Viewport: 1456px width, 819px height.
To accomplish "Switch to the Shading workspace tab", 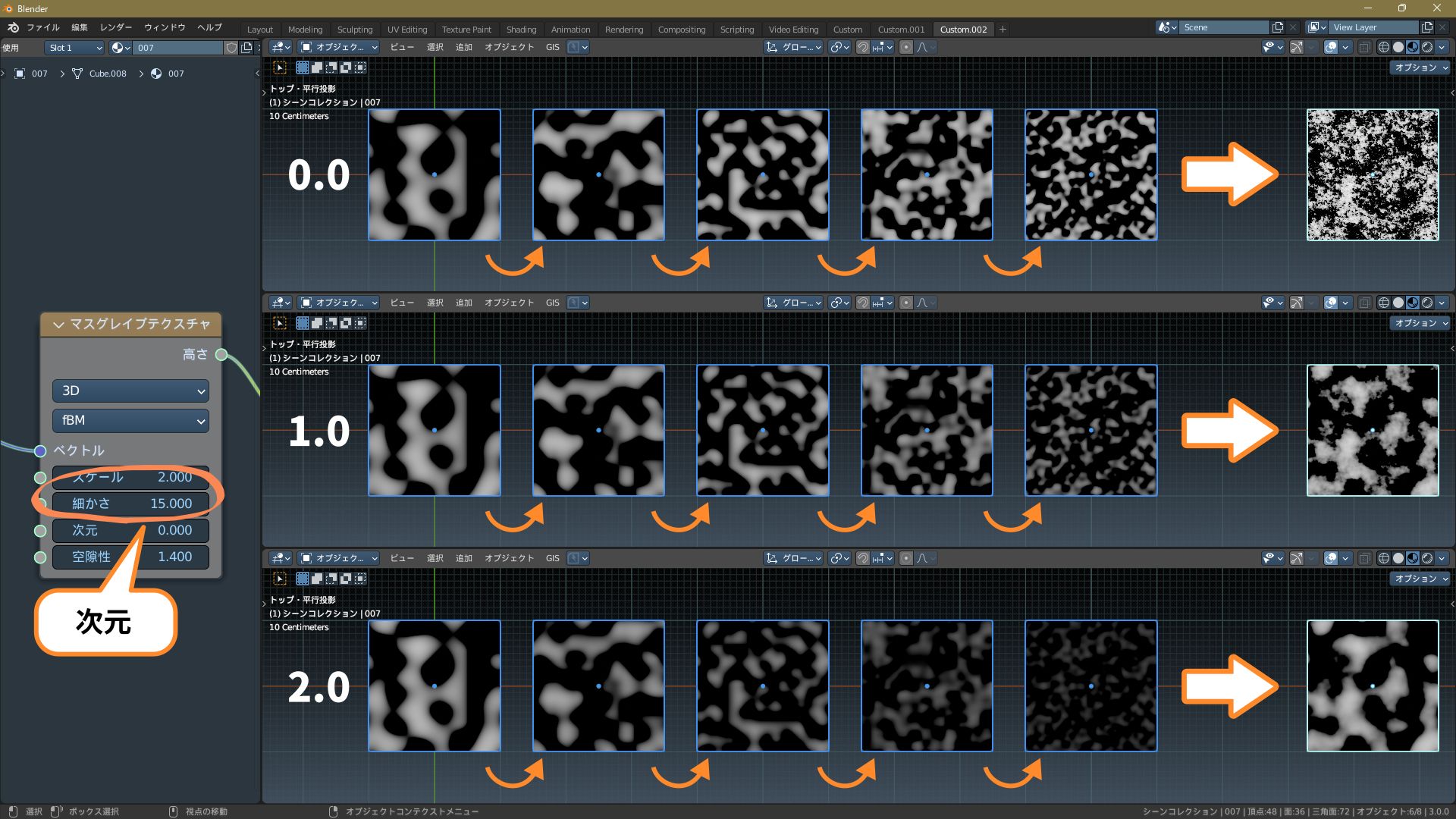I will click(521, 30).
